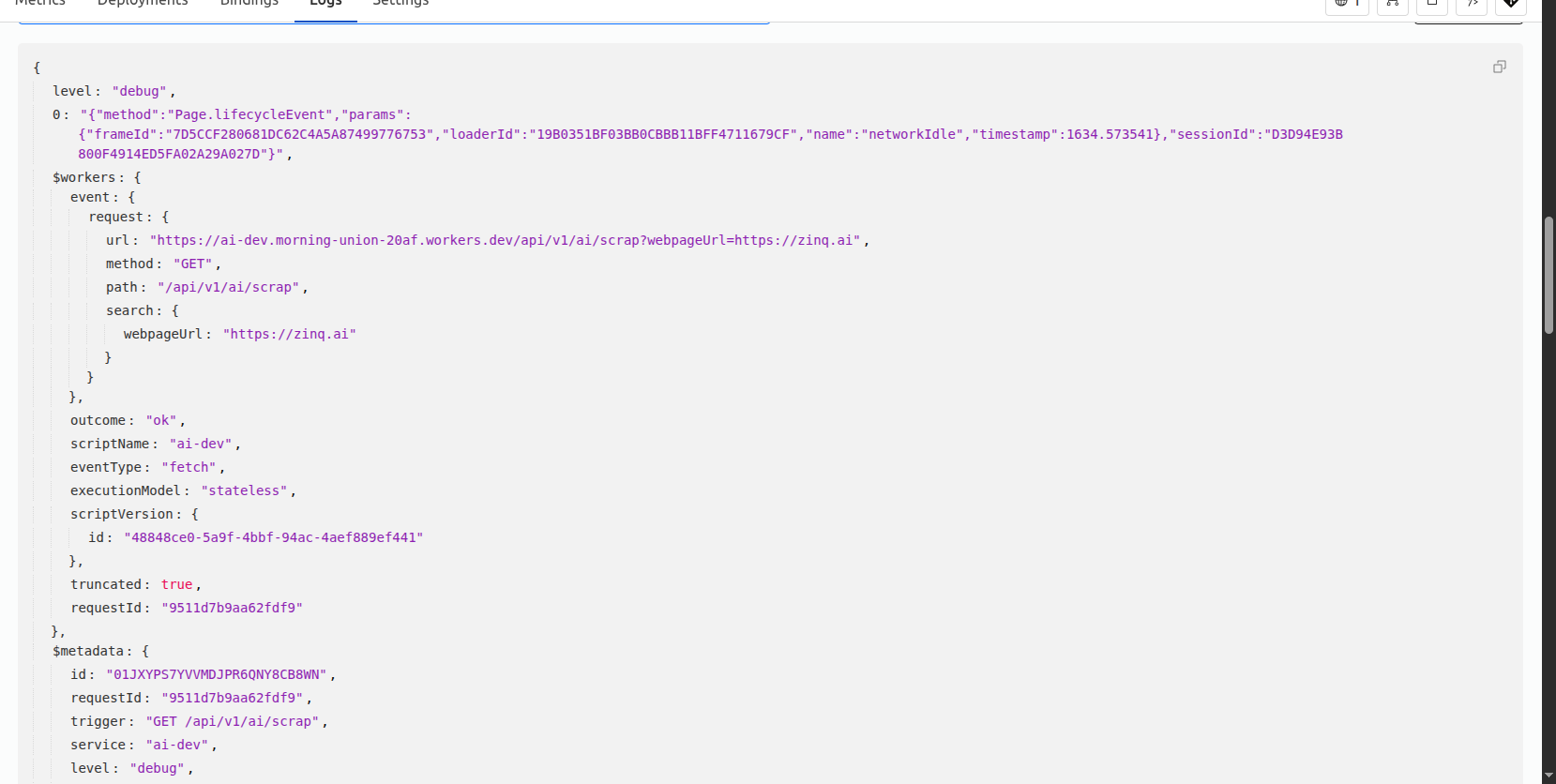The width and height of the screenshot is (1556, 784).
Task: Click the "scriptName" key
Action: (110, 444)
